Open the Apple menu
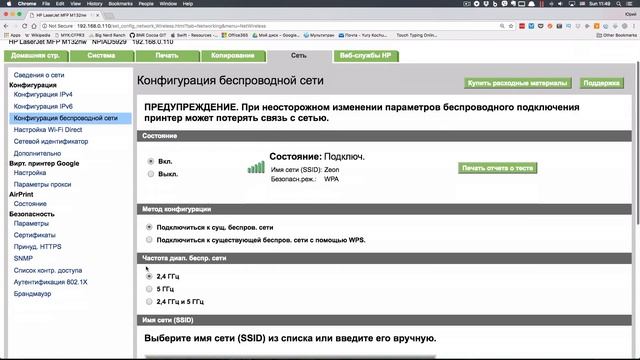 [9, 4]
